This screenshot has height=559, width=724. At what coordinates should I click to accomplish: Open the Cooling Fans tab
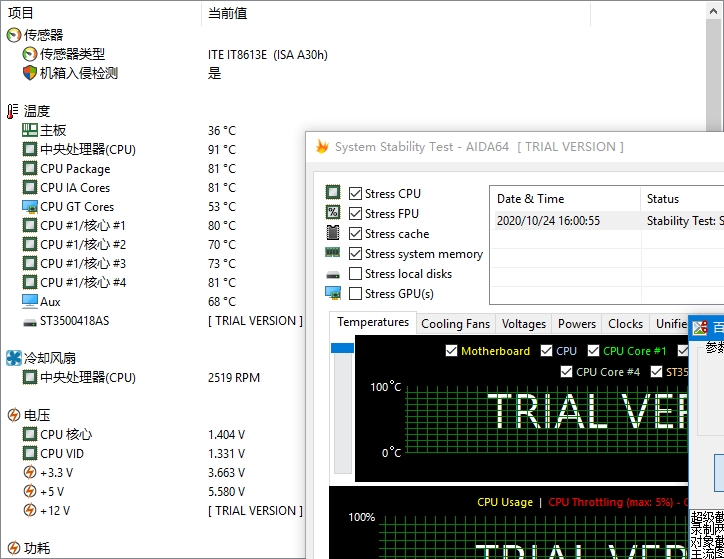456,324
